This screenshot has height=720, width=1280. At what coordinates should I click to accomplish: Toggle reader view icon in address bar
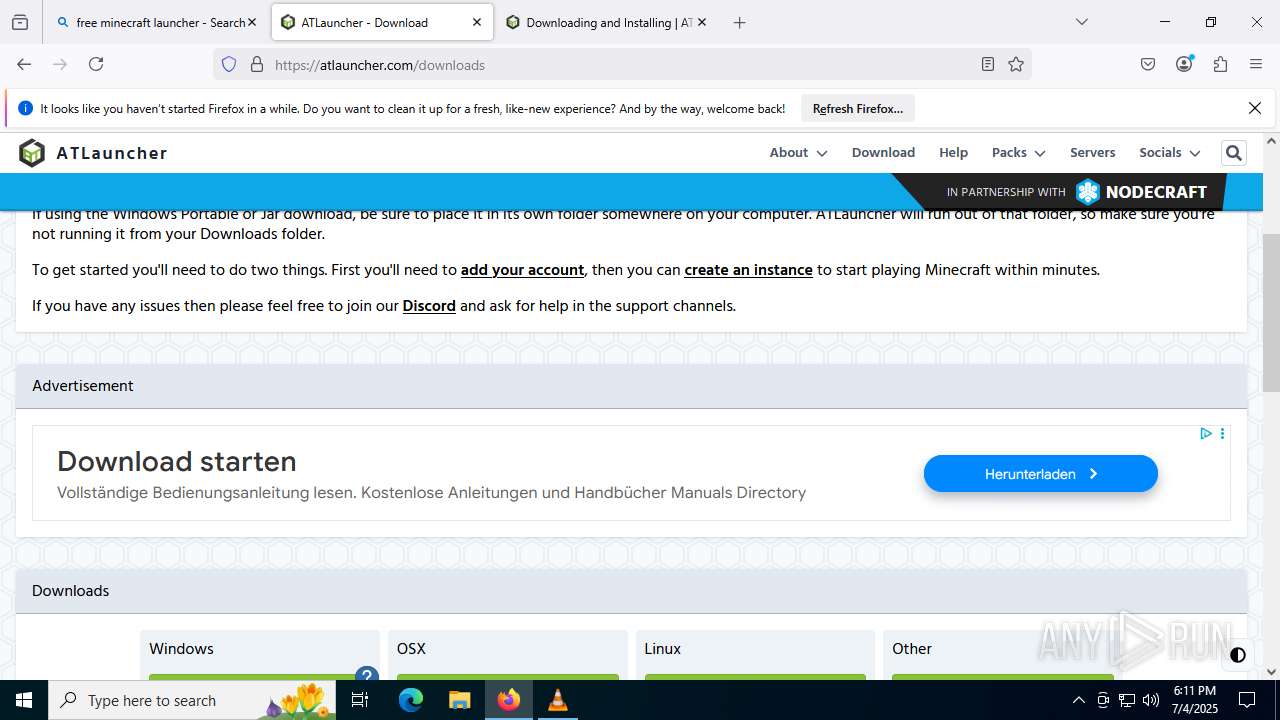988,64
